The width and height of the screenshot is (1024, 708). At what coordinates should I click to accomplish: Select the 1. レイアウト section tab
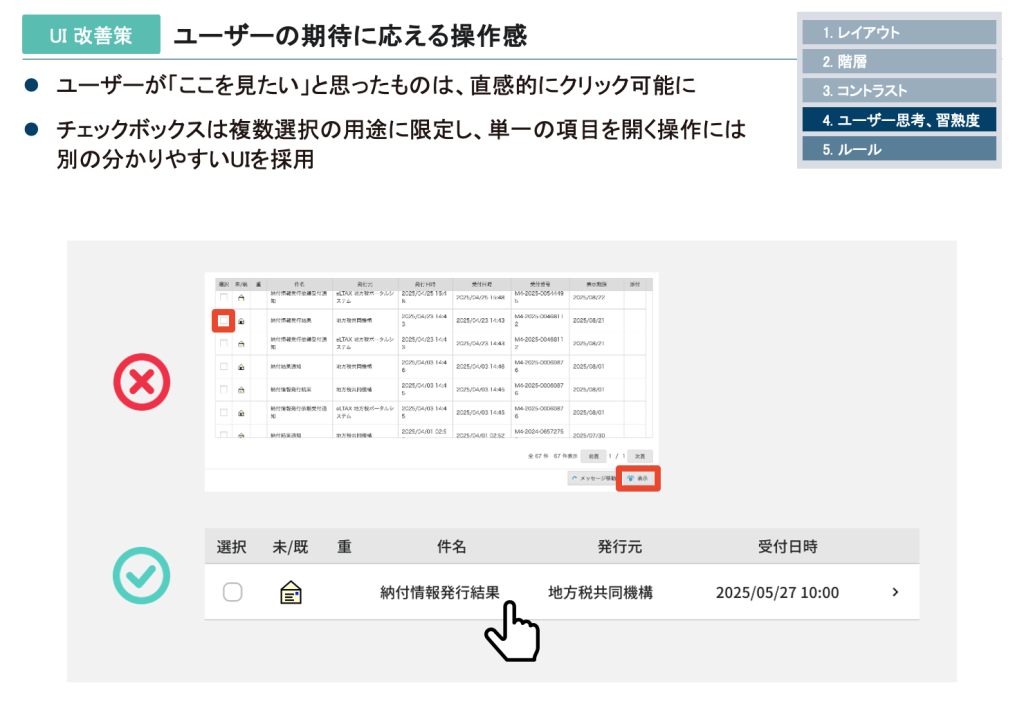[898, 32]
